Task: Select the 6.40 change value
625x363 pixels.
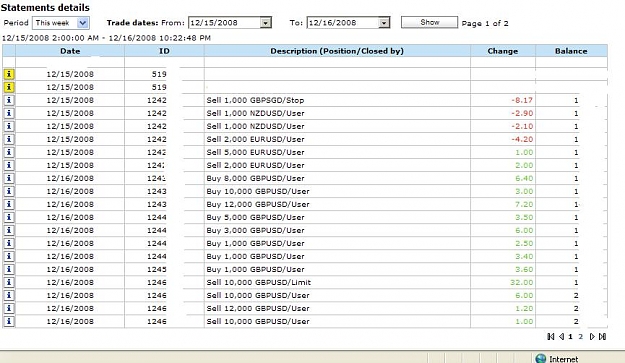Action: pyautogui.click(x=524, y=179)
